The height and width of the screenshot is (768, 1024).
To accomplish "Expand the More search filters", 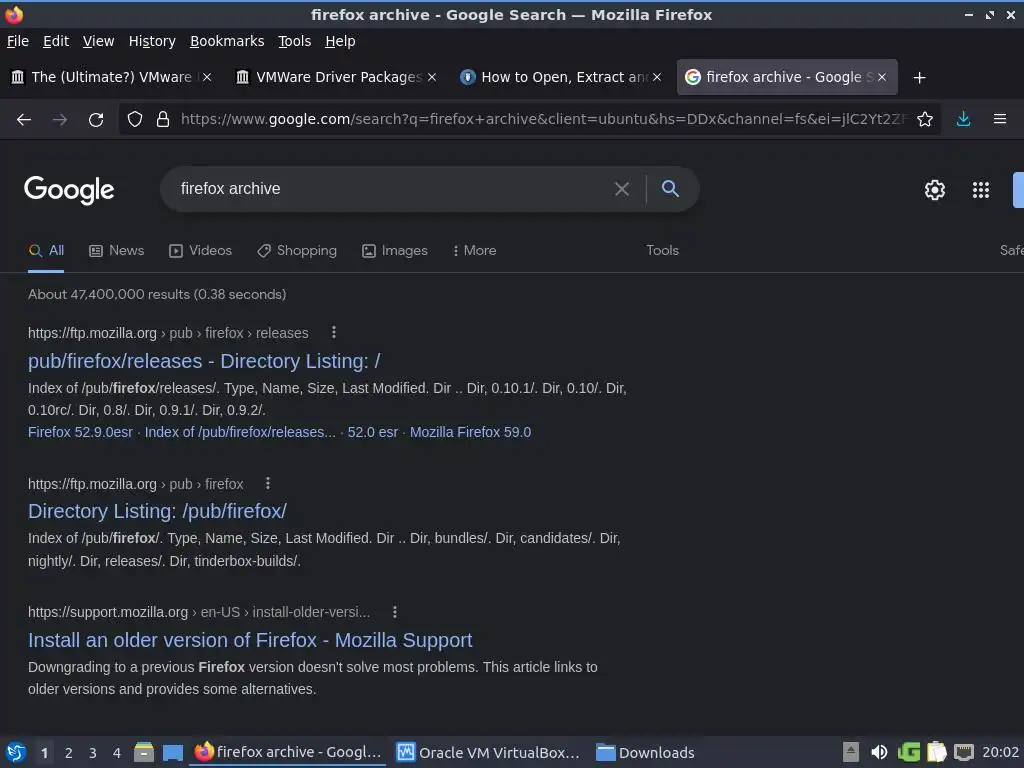I will pos(474,251).
